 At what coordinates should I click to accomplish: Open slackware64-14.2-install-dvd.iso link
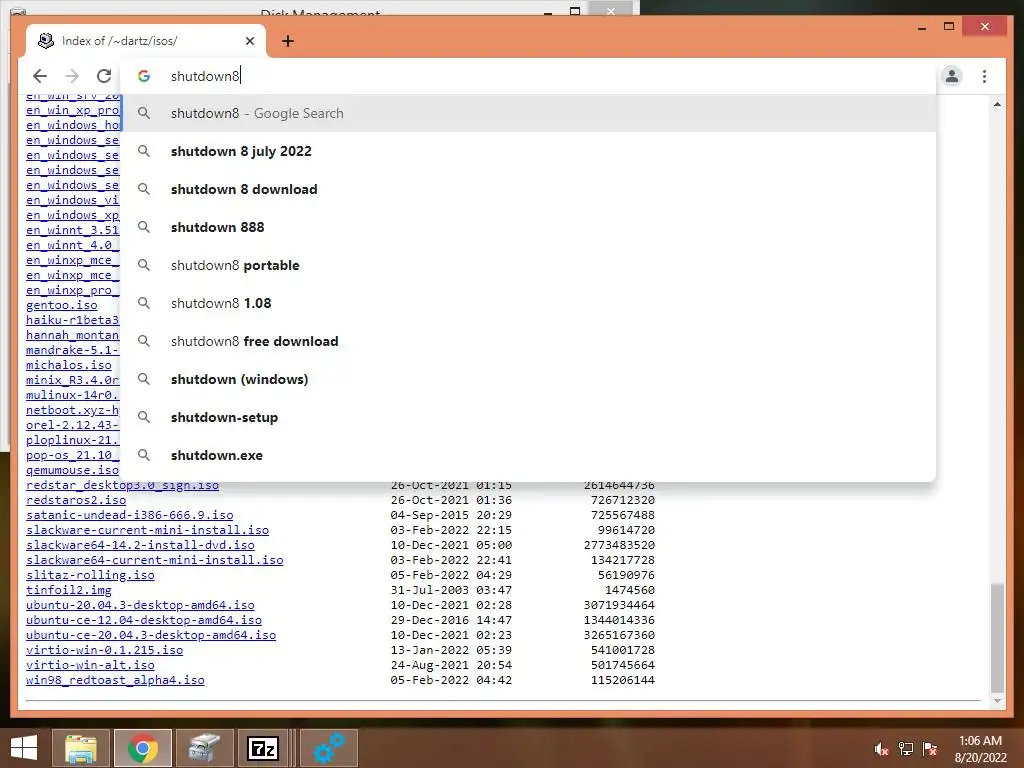click(140, 545)
